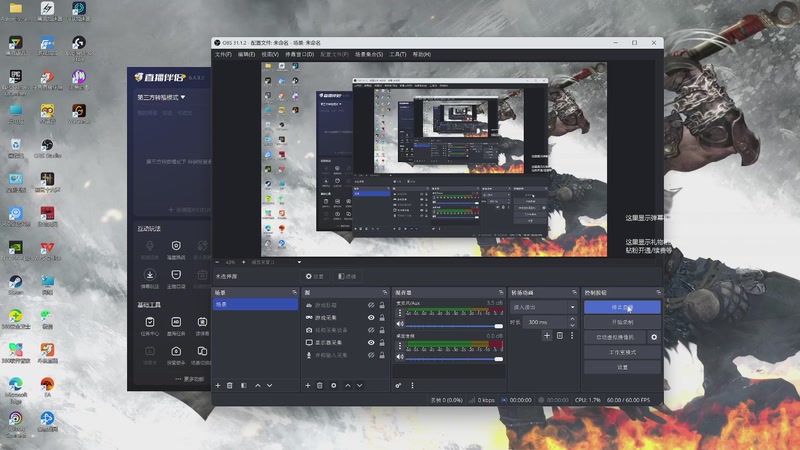Open advanced audio properties gears icon
The image size is (800, 450).
click(x=398, y=386)
